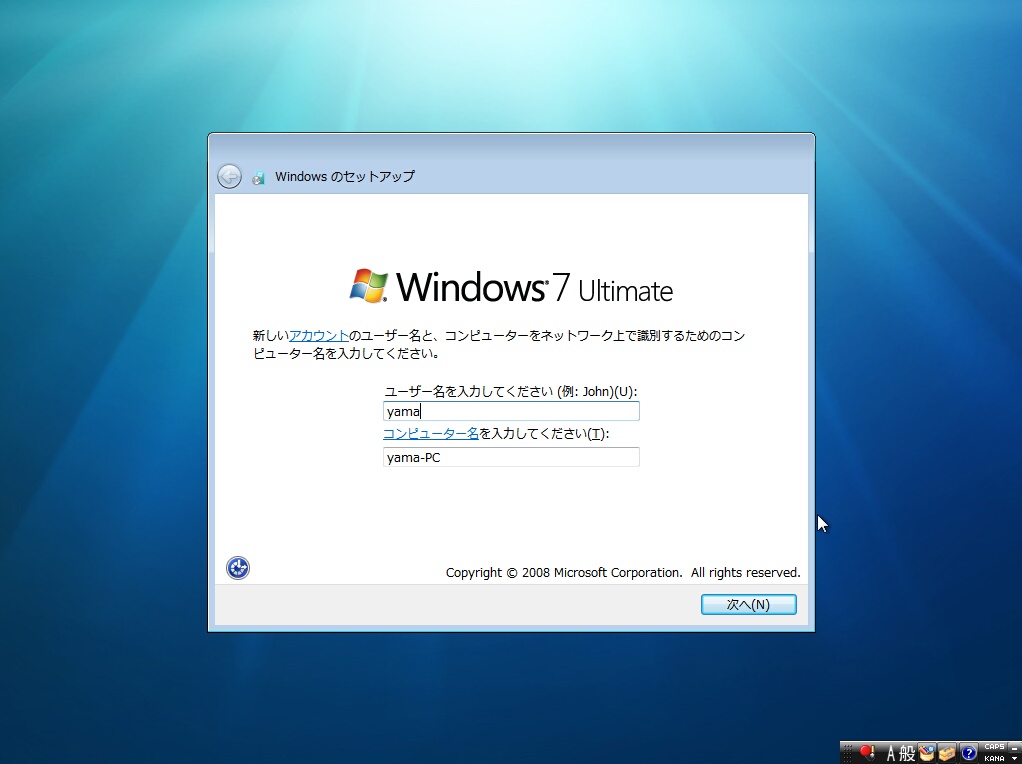Open the IME pad icon in the language bar
Viewport: 1022px width, 764px height.
click(927, 753)
